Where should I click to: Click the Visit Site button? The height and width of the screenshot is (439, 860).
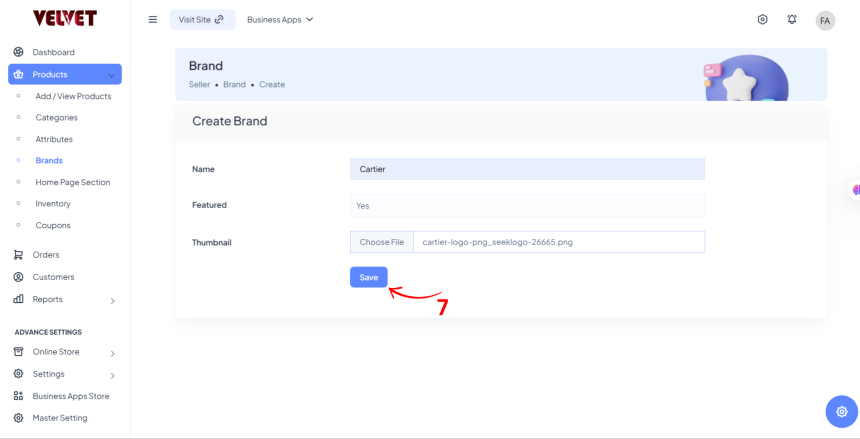(202, 19)
